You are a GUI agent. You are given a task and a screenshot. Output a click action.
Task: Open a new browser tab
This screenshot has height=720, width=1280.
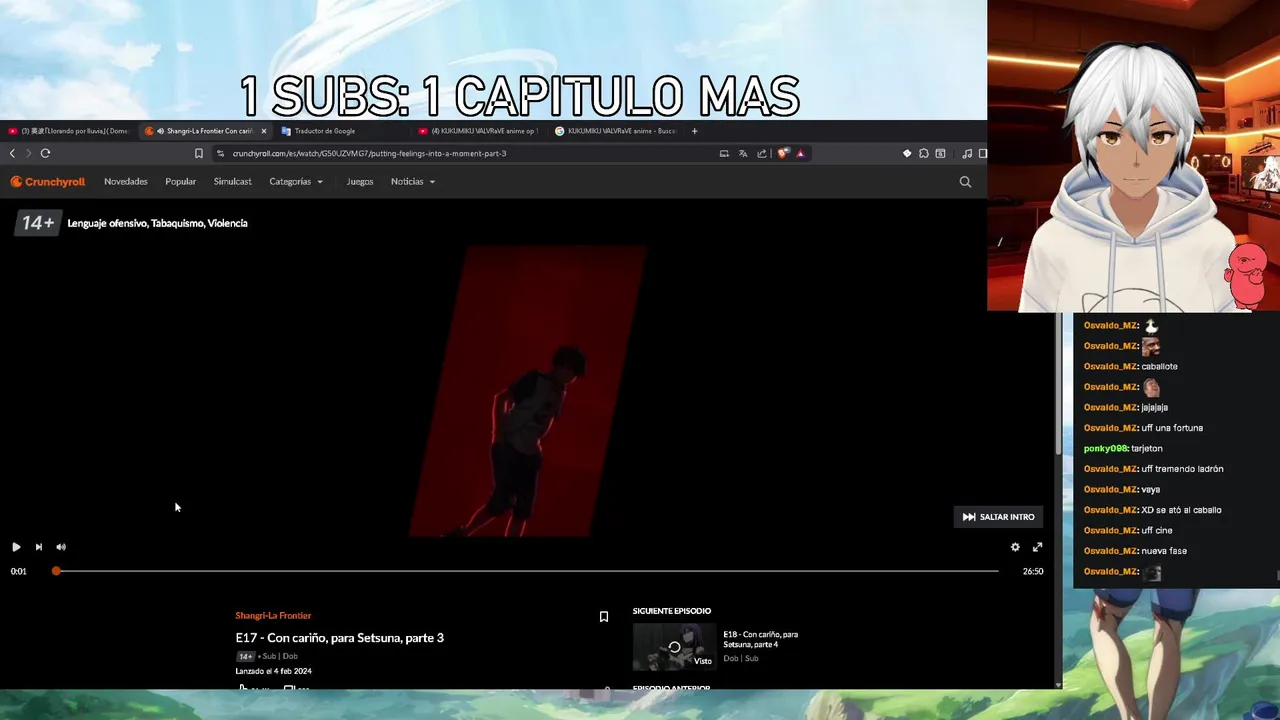coord(695,131)
